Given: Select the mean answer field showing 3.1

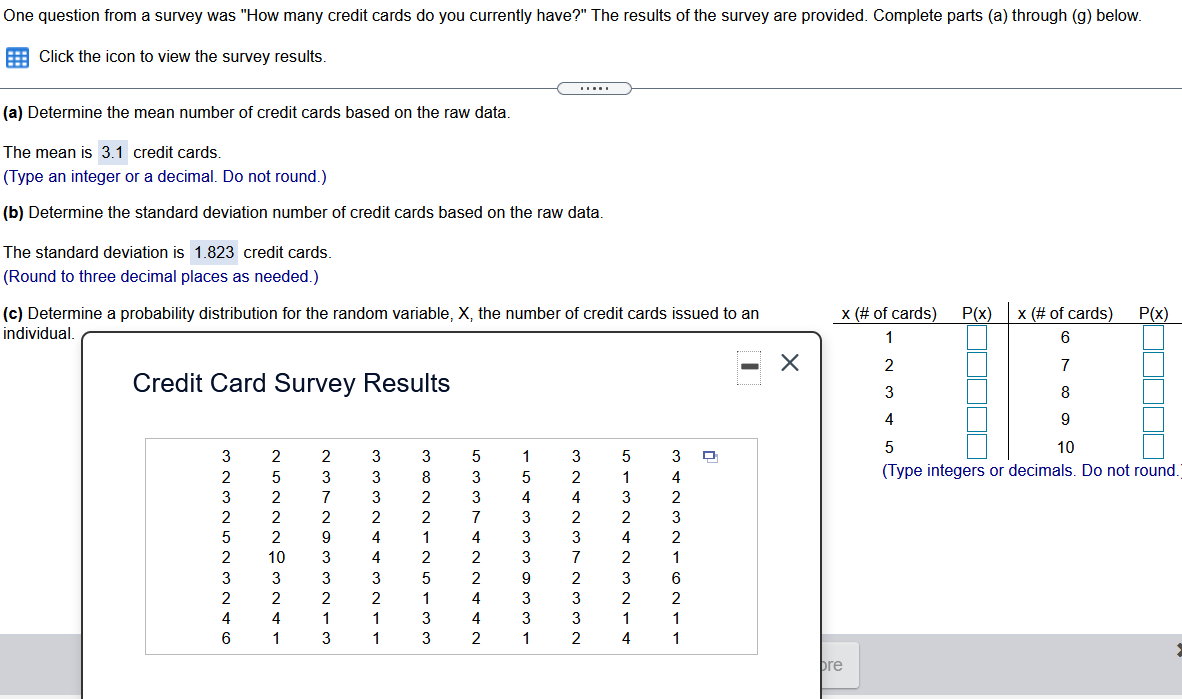Looking at the screenshot, I should [113, 152].
